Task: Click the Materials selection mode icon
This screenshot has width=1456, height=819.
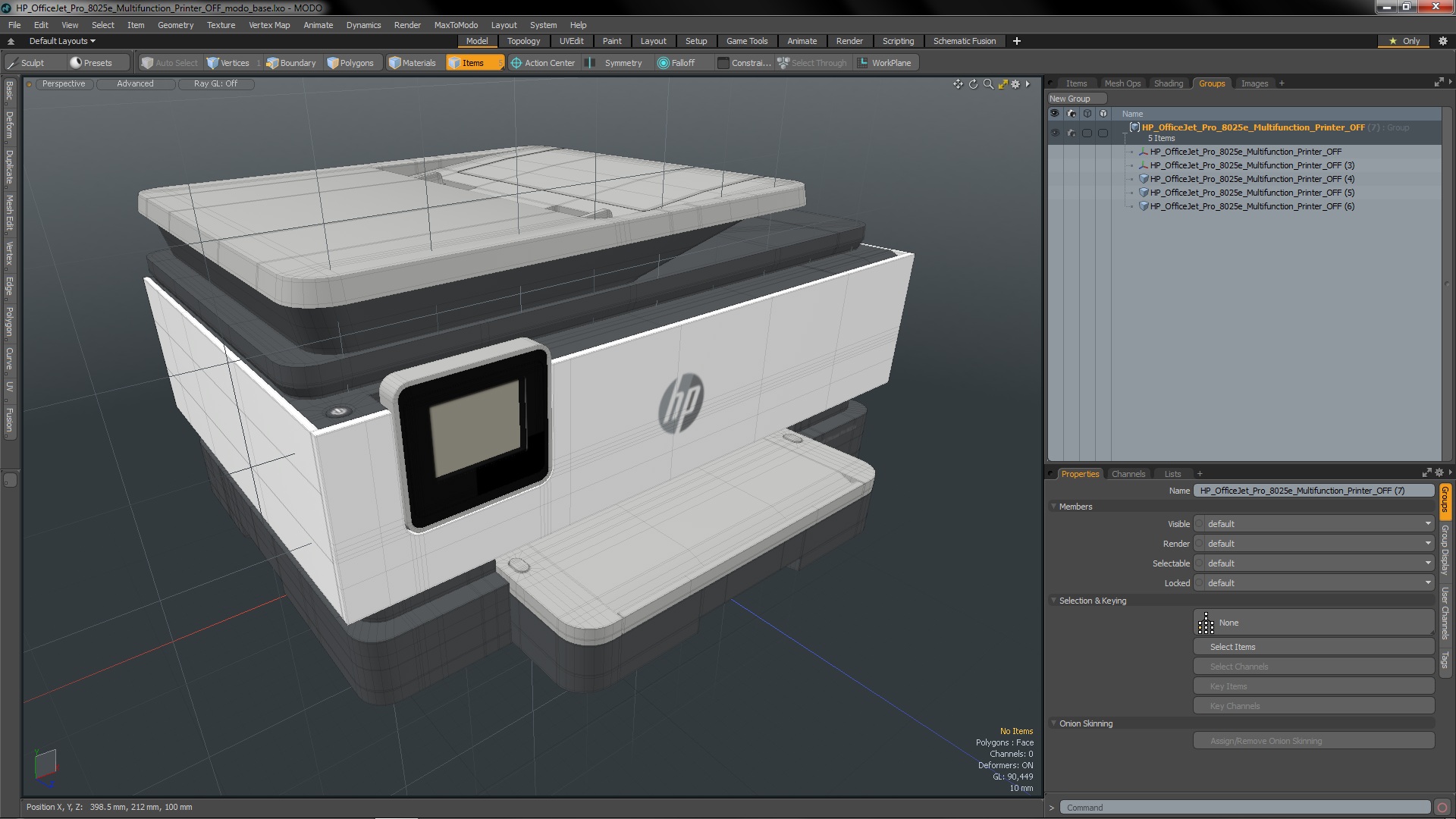Action: (394, 63)
